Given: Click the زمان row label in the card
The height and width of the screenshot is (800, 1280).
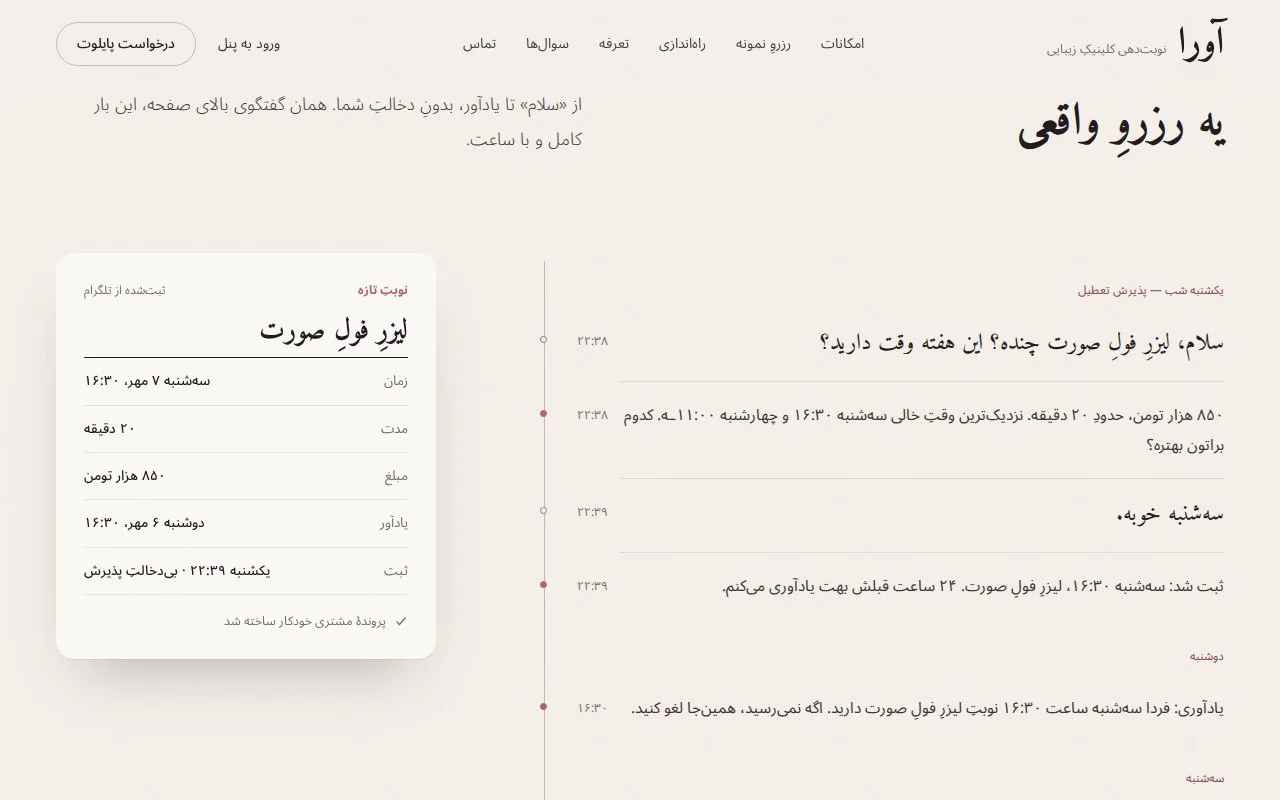Looking at the screenshot, I should click(x=396, y=381).
